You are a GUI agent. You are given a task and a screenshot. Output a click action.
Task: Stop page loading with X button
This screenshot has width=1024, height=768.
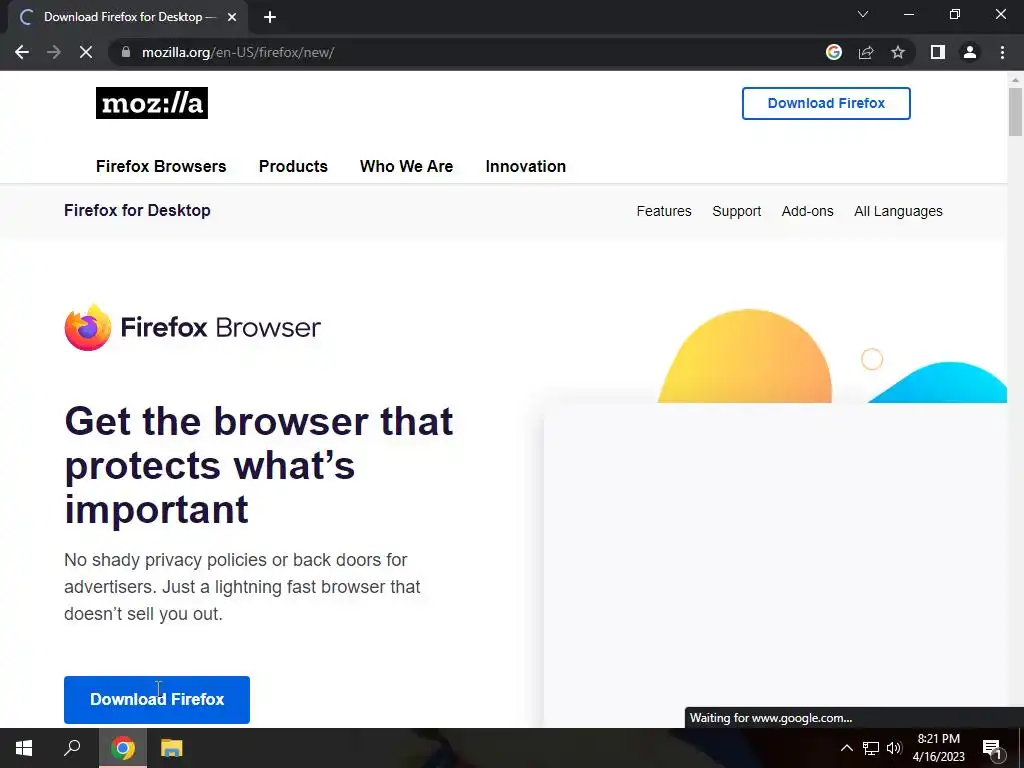(86, 52)
